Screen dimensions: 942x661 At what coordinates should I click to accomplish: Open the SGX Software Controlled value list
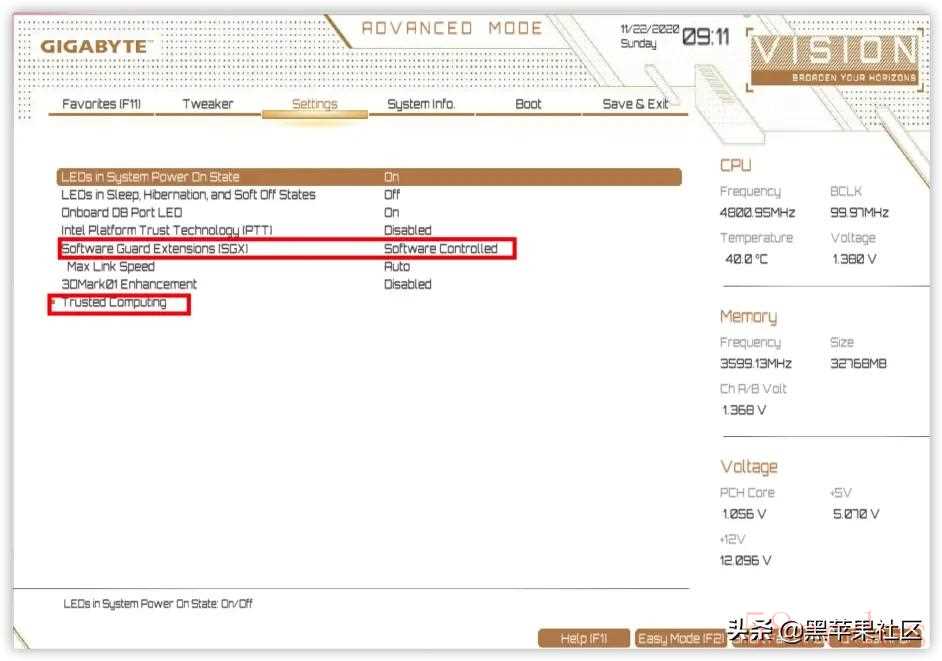tap(440, 249)
